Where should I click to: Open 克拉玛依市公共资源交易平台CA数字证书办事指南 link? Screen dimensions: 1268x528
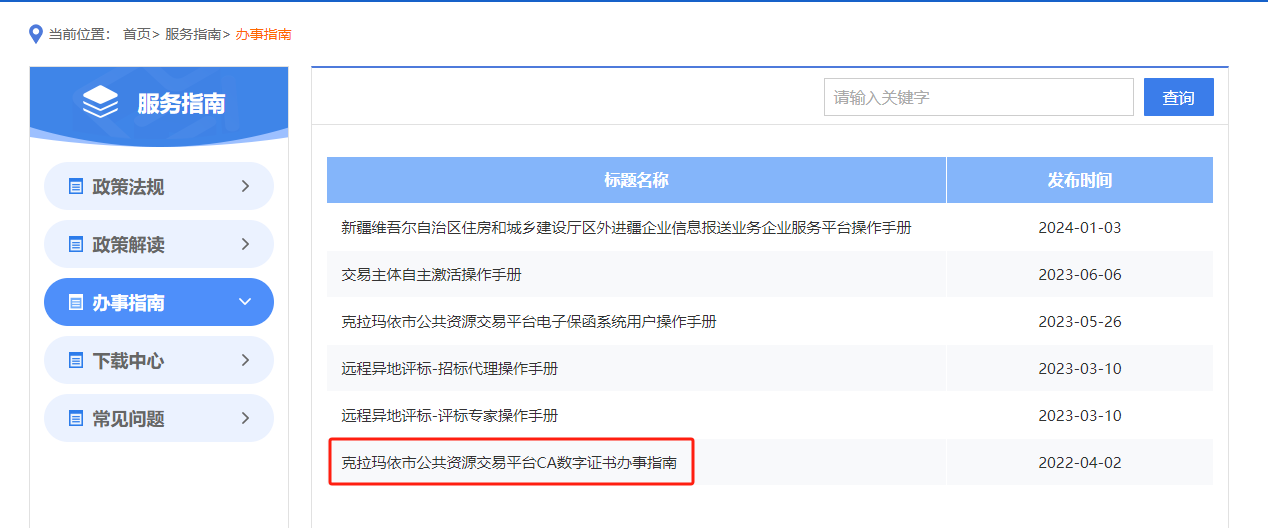click(509, 463)
